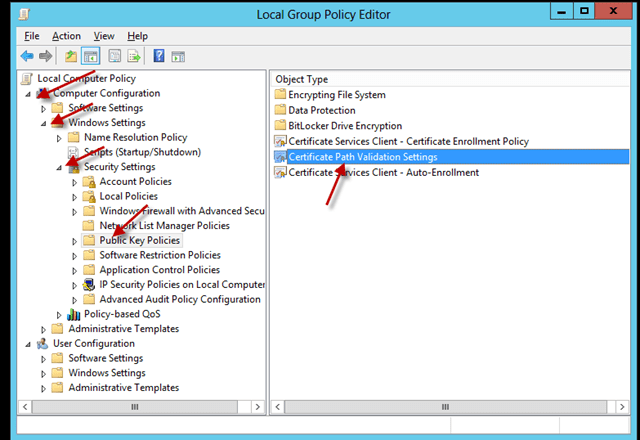
Task: Expand the Application Control Policies node
Action: click(74, 271)
